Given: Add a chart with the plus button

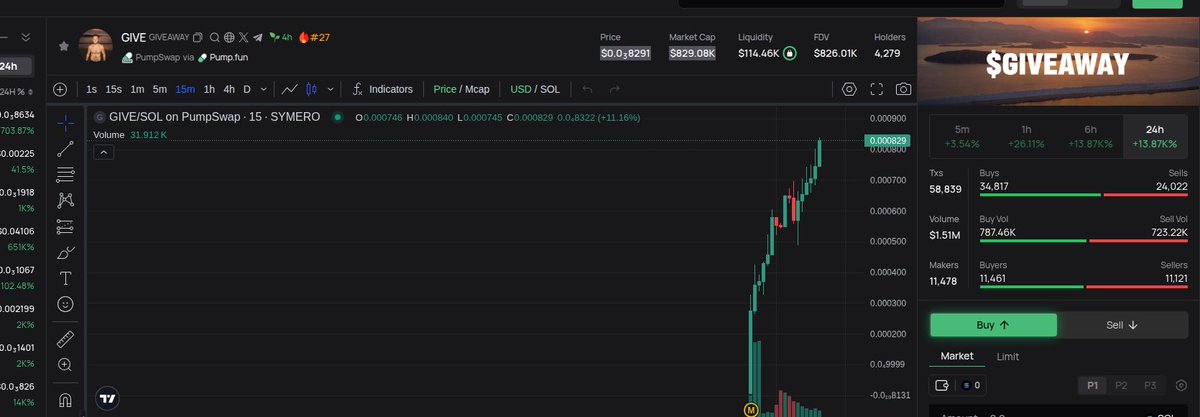Looking at the screenshot, I should pyautogui.click(x=60, y=89).
